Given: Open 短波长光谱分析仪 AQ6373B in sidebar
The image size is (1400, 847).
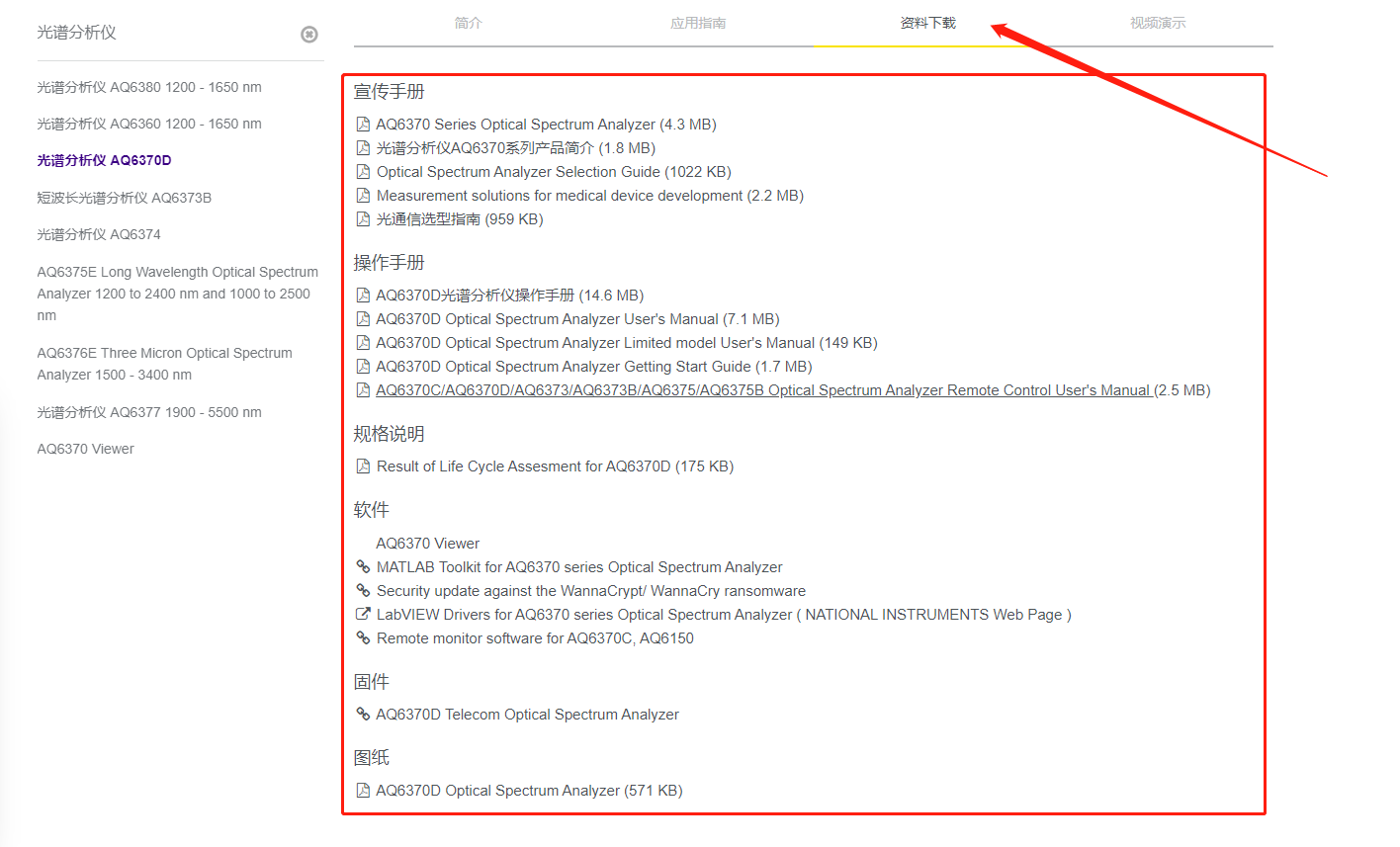Looking at the screenshot, I should pos(125,198).
